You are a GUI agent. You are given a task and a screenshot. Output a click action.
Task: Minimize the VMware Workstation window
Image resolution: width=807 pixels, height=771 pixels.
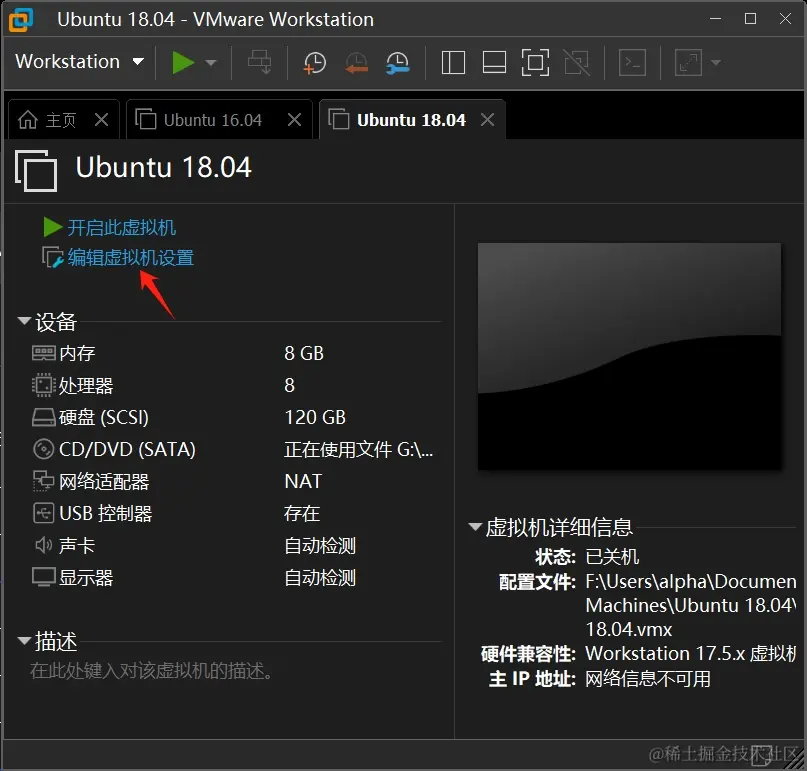pyautogui.click(x=715, y=19)
